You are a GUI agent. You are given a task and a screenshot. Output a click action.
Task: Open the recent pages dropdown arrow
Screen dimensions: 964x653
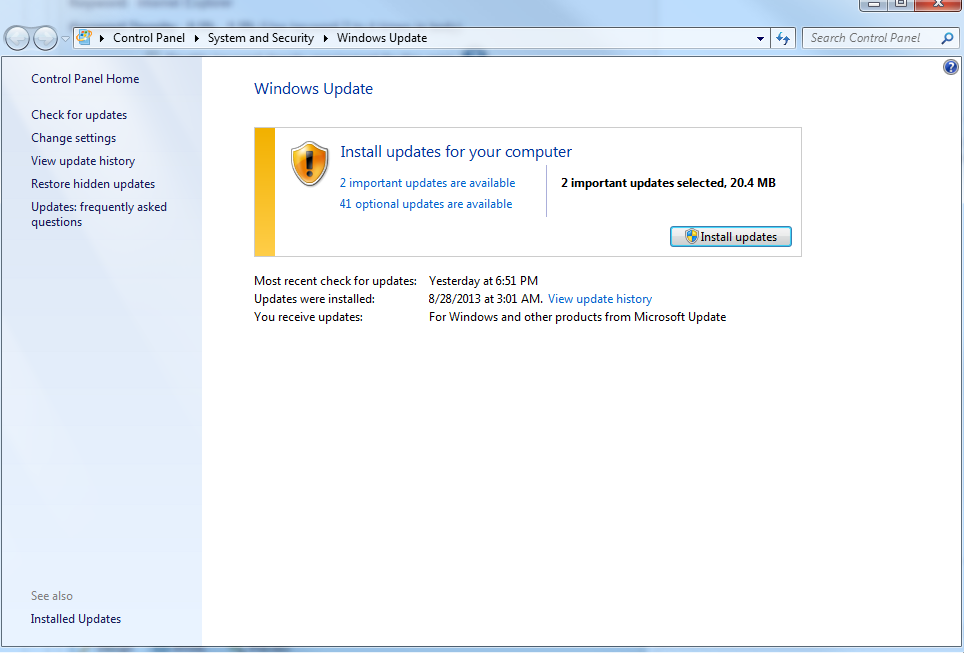click(x=66, y=39)
